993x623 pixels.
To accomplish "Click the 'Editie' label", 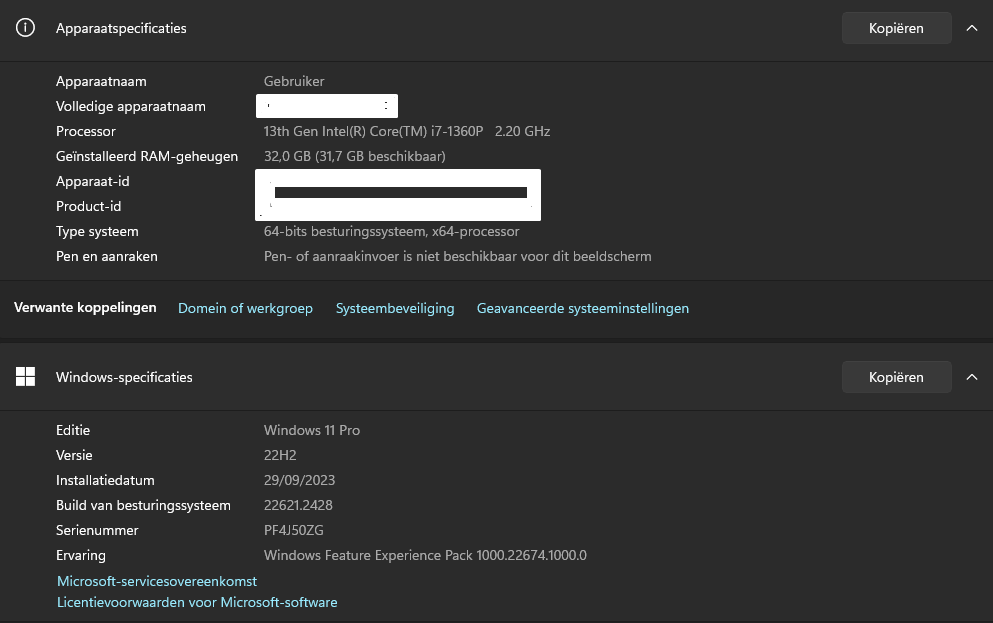I will click(x=73, y=431).
